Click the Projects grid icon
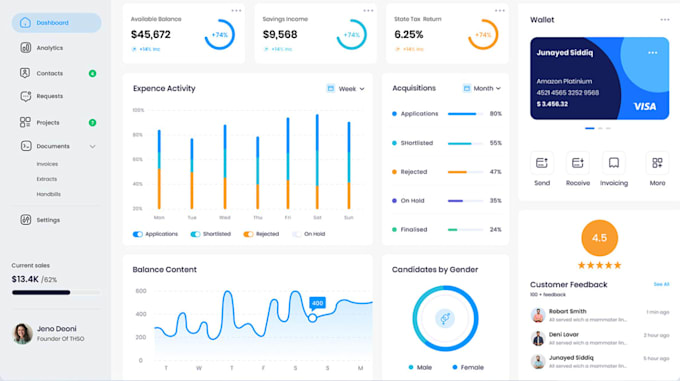Image resolution: width=680 pixels, height=381 pixels. (x=25, y=122)
